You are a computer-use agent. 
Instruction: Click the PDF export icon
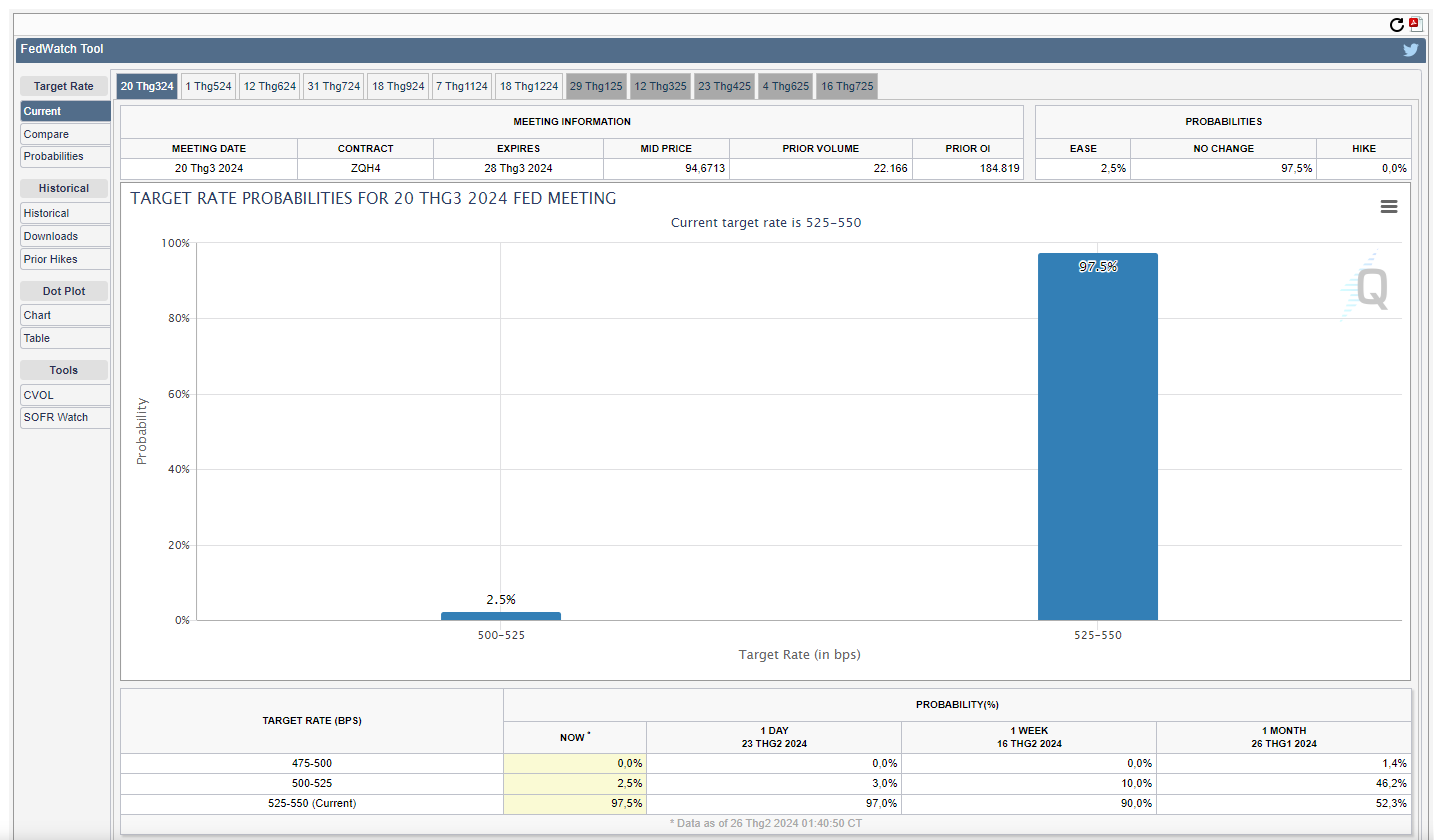point(1415,25)
